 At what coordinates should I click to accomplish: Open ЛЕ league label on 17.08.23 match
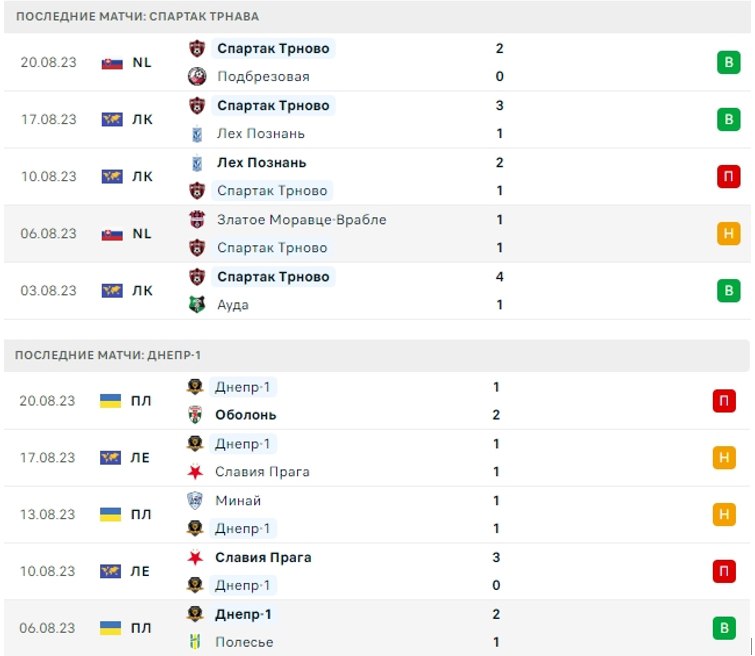pyautogui.click(x=140, y=458)
